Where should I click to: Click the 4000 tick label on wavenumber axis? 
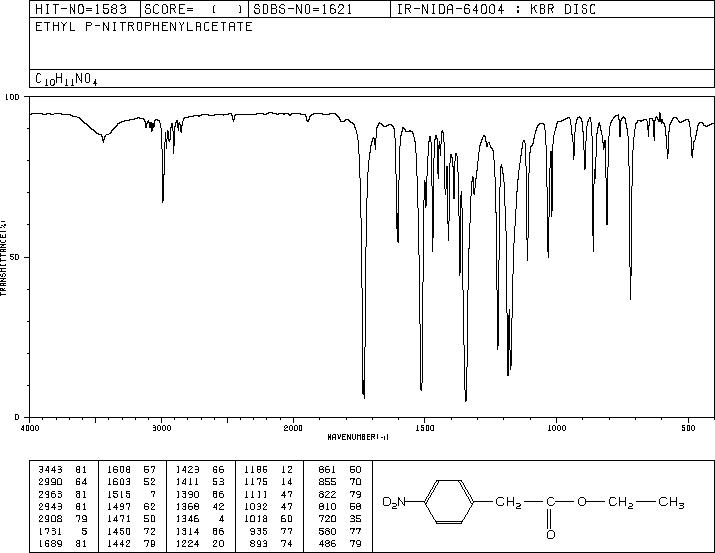coord(30,428)
